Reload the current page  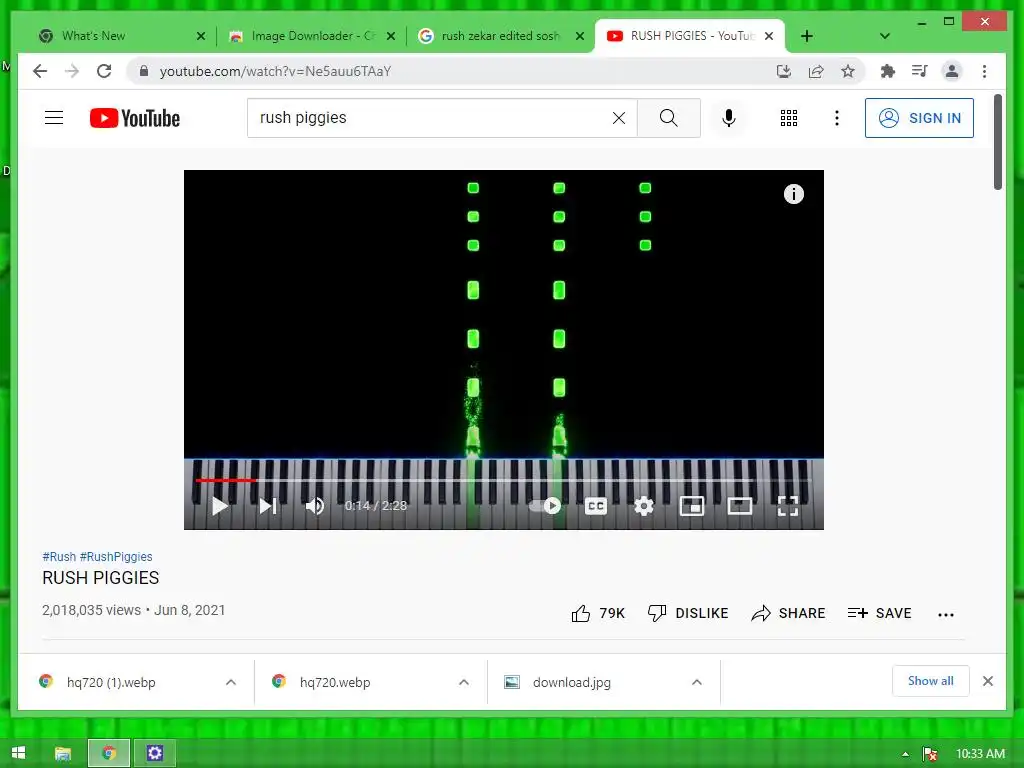[x=104, y=71]
